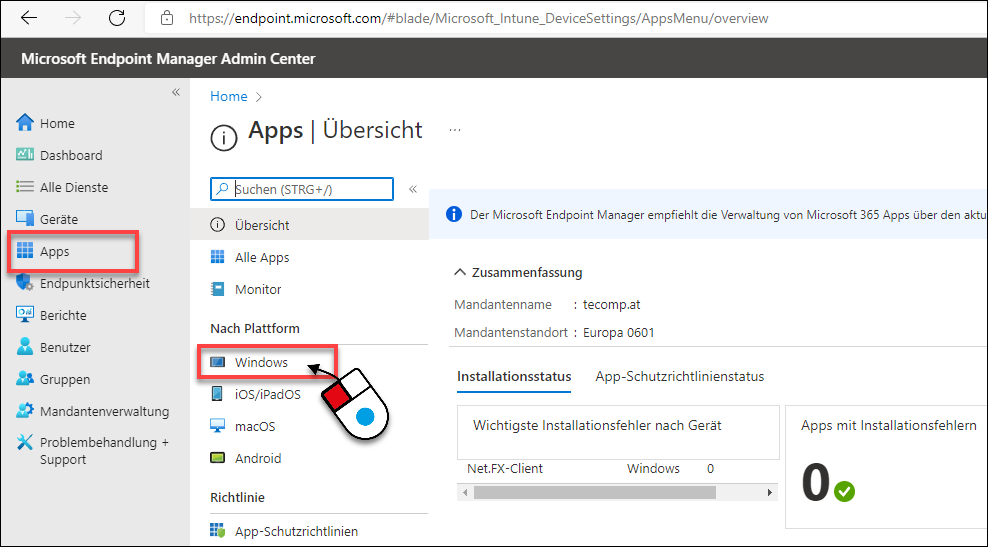Select the Geräte devices icon
The height and width of the screenshot is (547, 988).
(x=24, y=219)
